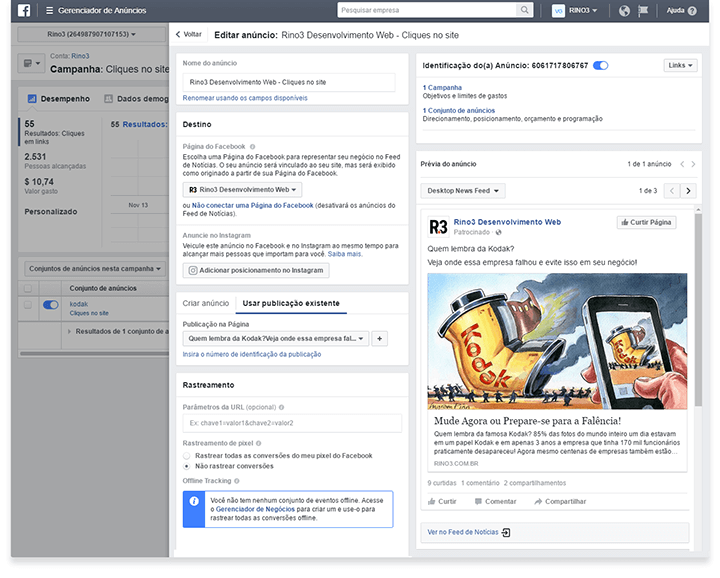Screen dimensions: 720x578
Task: Open the Desktop News Feed placement dropdown
Action: pyautogui.click(x=463, y=191)
